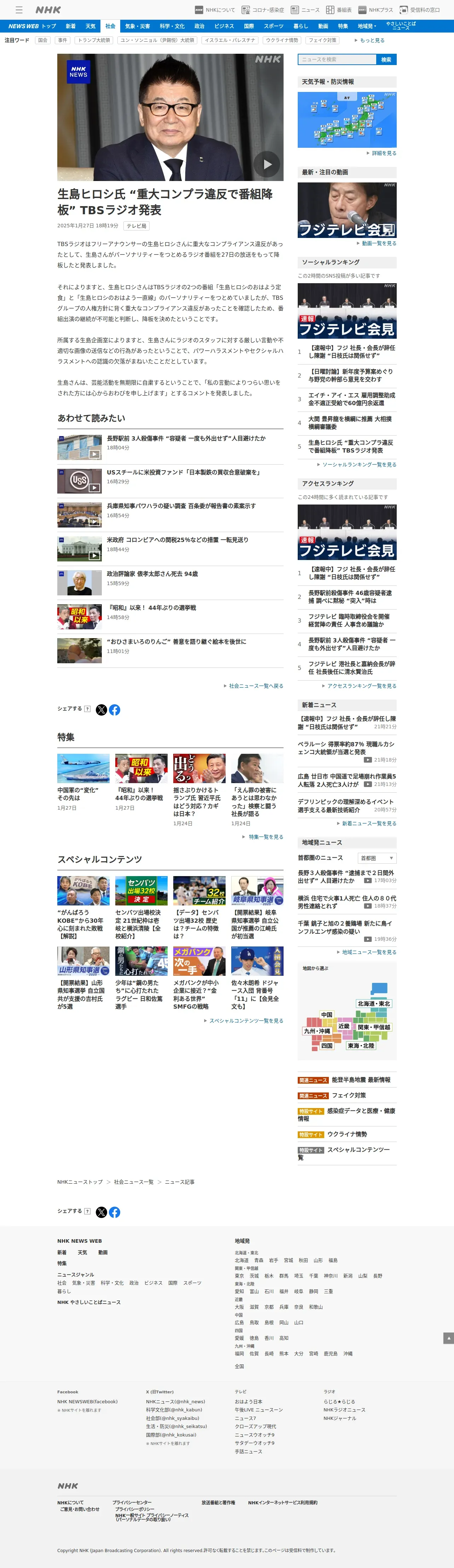Image resolution: width=454 pixels, height=1568 pixels.
Task: Select 関東・甲信越 on the region map
Action: click(x=374, y=1027)
